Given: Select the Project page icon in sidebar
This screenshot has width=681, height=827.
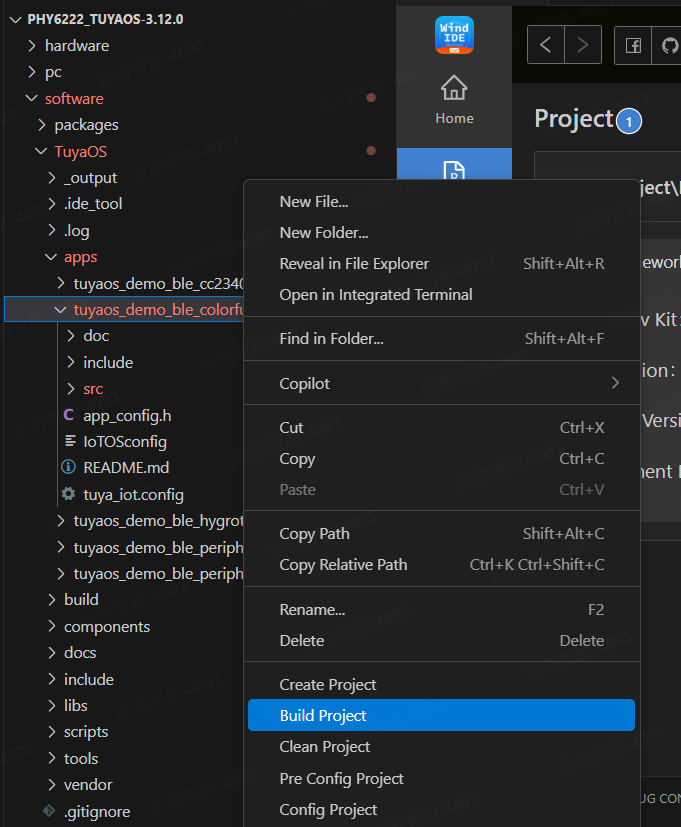Looking at the screenshot, I should (454, 170).
